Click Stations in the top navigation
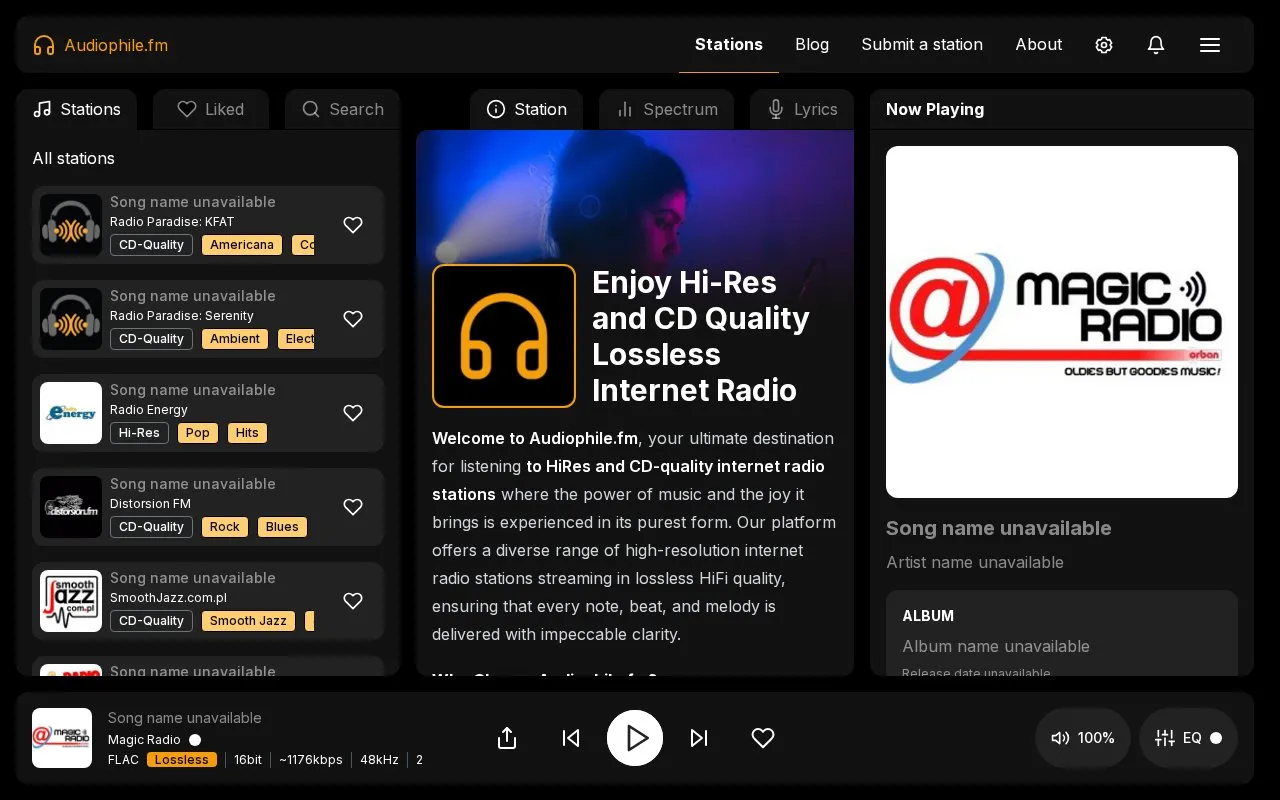The width and height of the screenshot is (1280, 800). point(729,44)
